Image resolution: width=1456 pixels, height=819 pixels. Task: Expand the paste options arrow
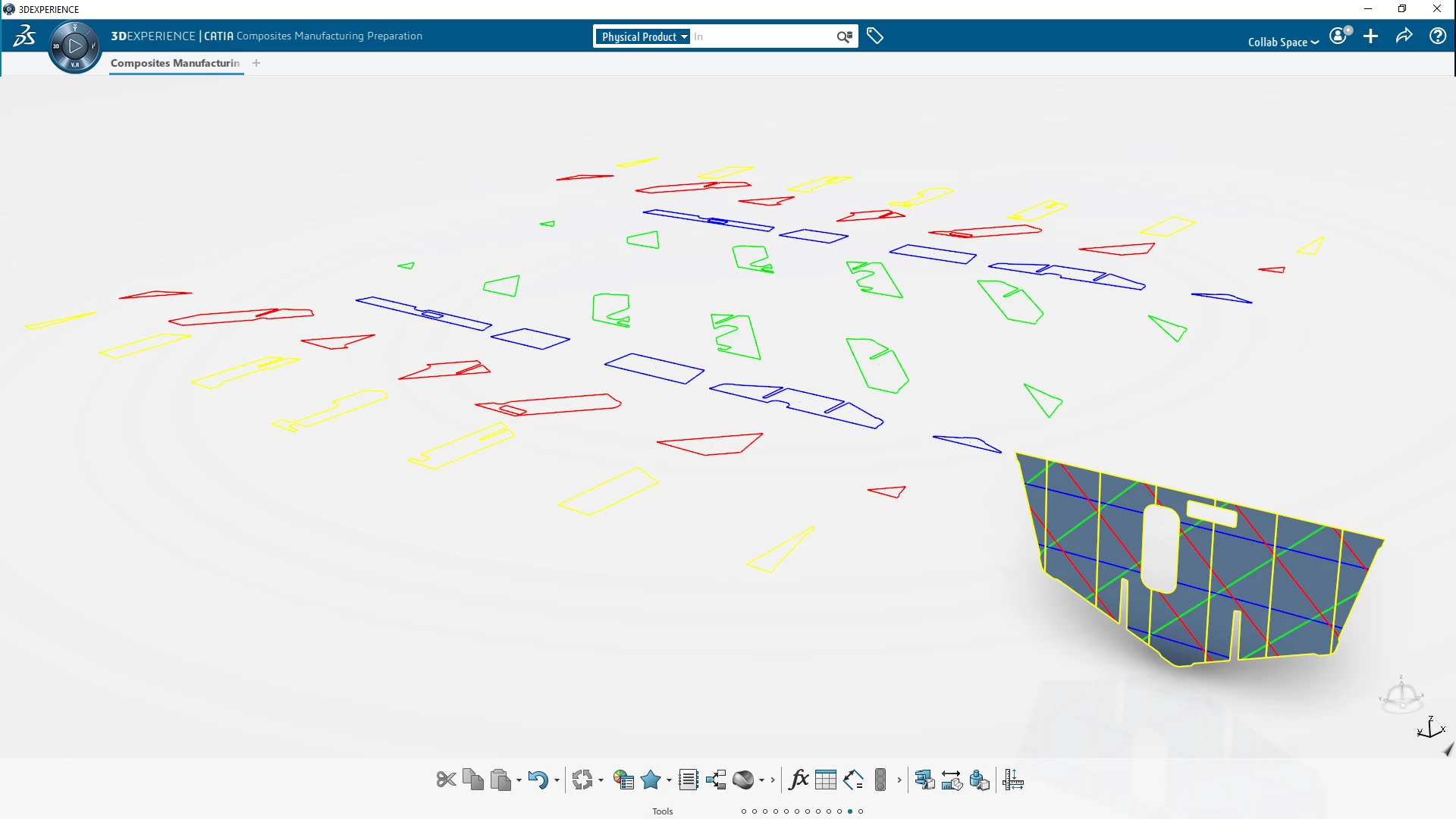pyautogui.click(x=517, y=781)
